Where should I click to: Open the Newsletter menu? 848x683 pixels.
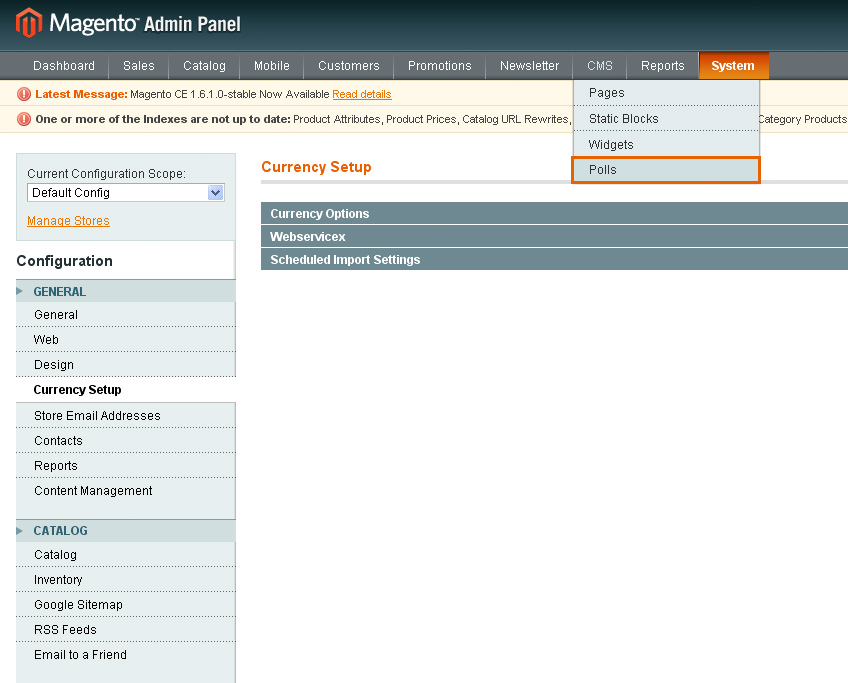click(529, 66)
